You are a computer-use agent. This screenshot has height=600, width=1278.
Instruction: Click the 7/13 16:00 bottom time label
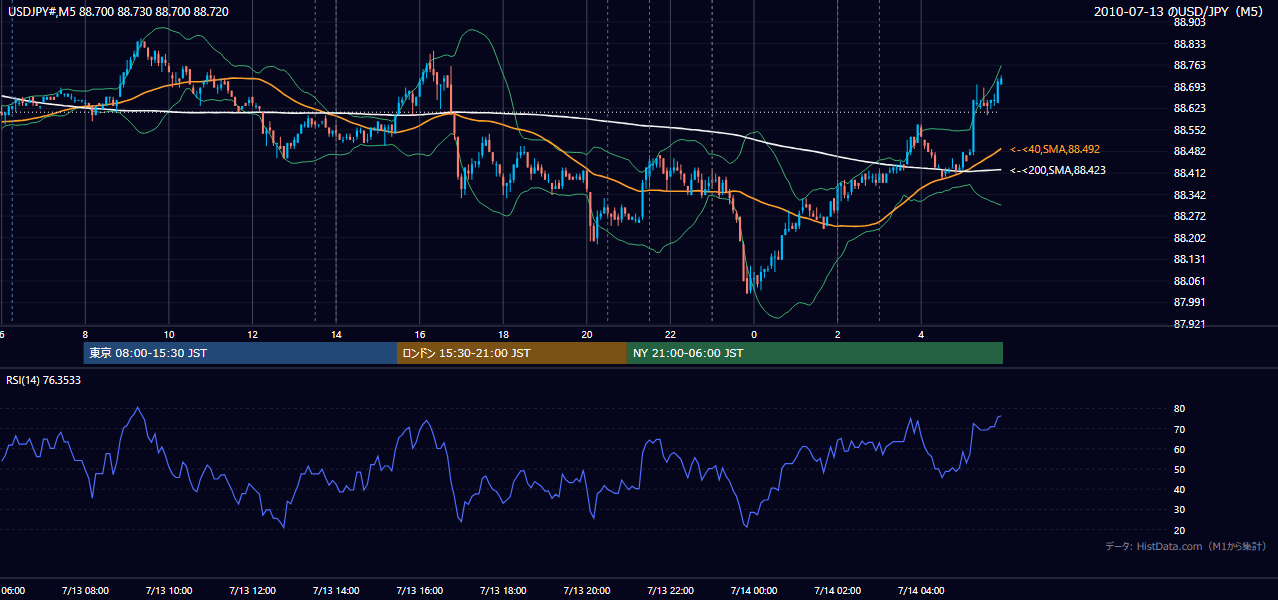point(419,591)
